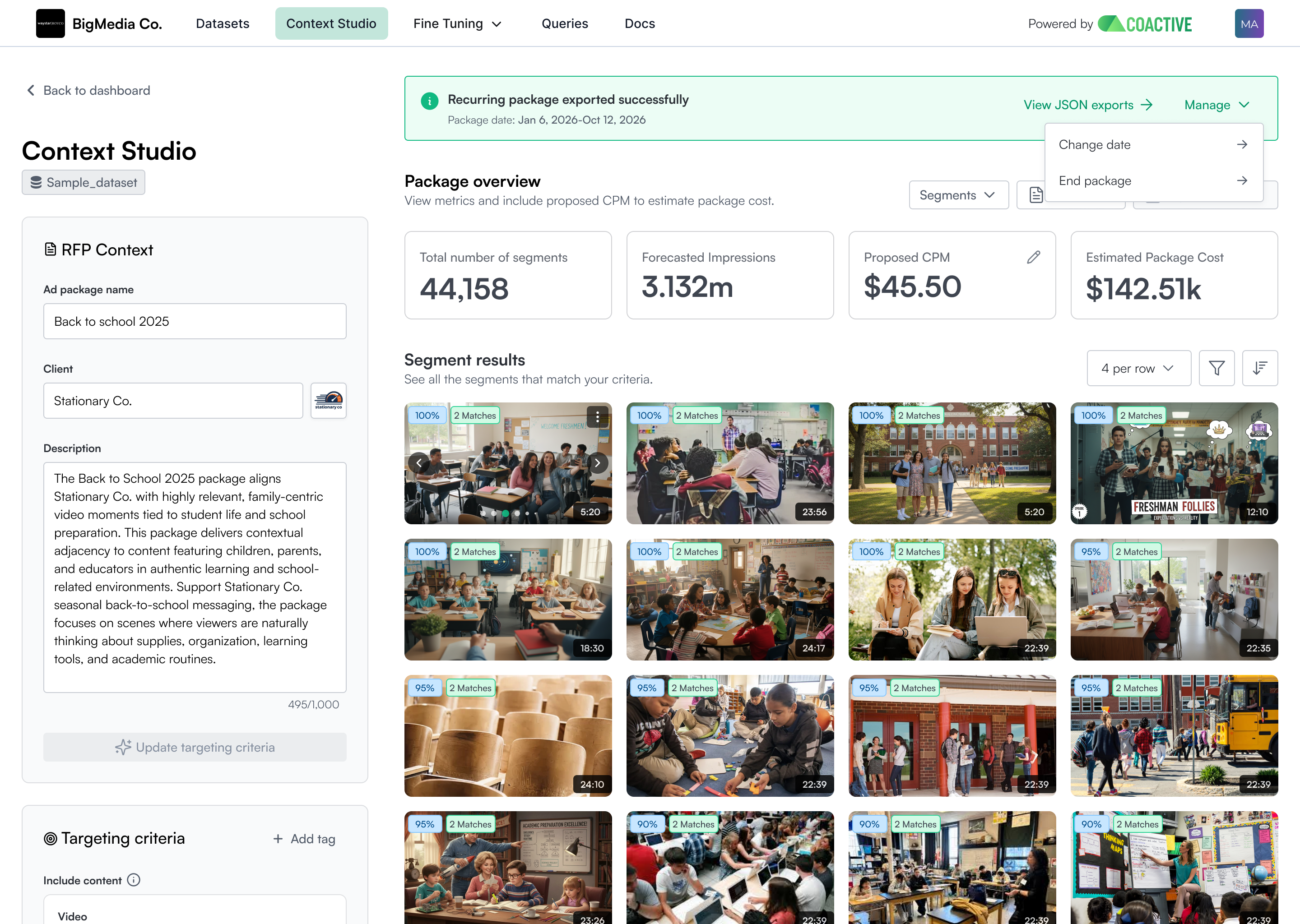
Task: Collapse the Manage dropdown
Action: coord(1217,105)
